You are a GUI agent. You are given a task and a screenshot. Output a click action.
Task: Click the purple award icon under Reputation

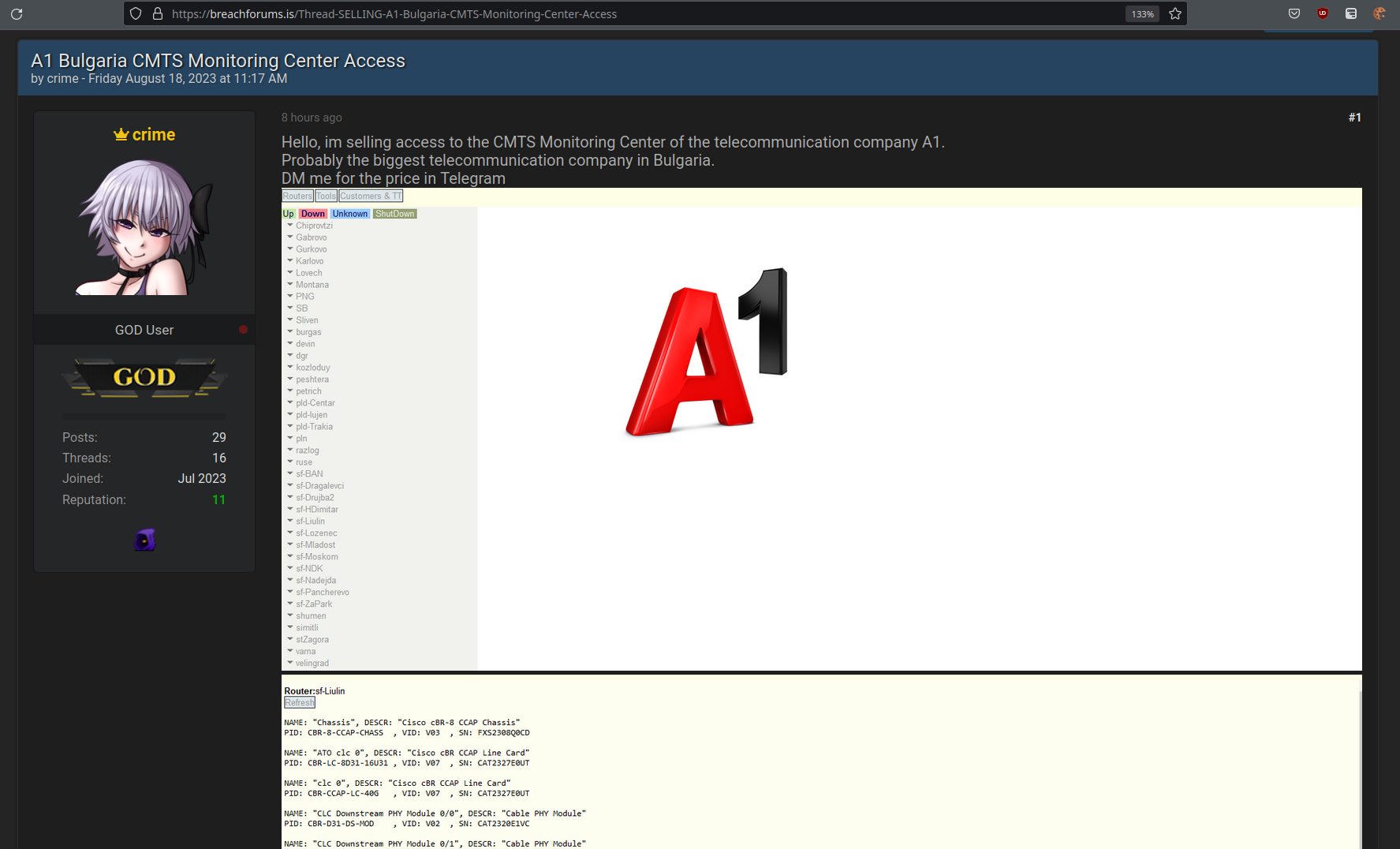(x=144, y=540)
